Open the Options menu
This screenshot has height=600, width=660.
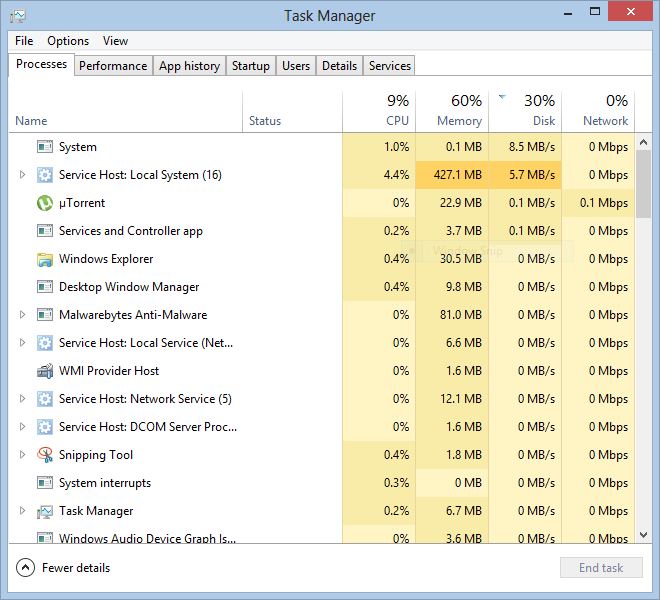(x=68, y=41)
